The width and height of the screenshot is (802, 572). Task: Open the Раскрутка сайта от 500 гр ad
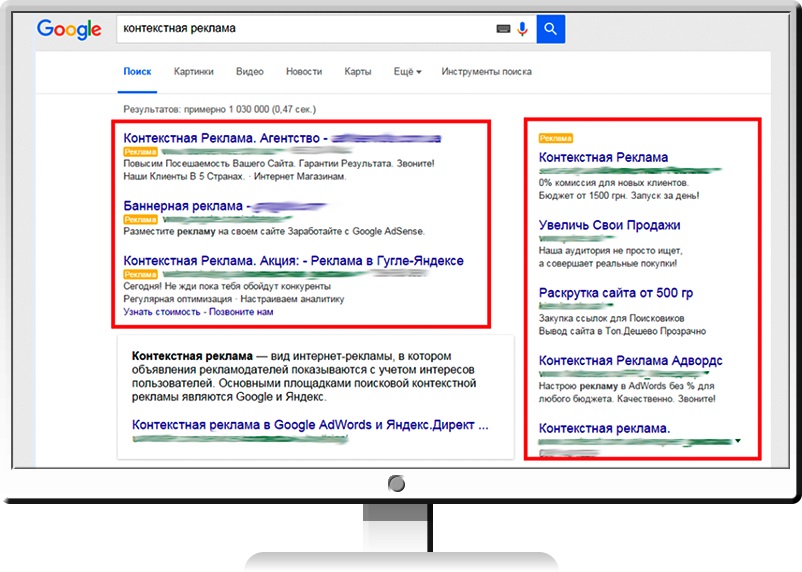pyautogui.click(x=616, y=293)
